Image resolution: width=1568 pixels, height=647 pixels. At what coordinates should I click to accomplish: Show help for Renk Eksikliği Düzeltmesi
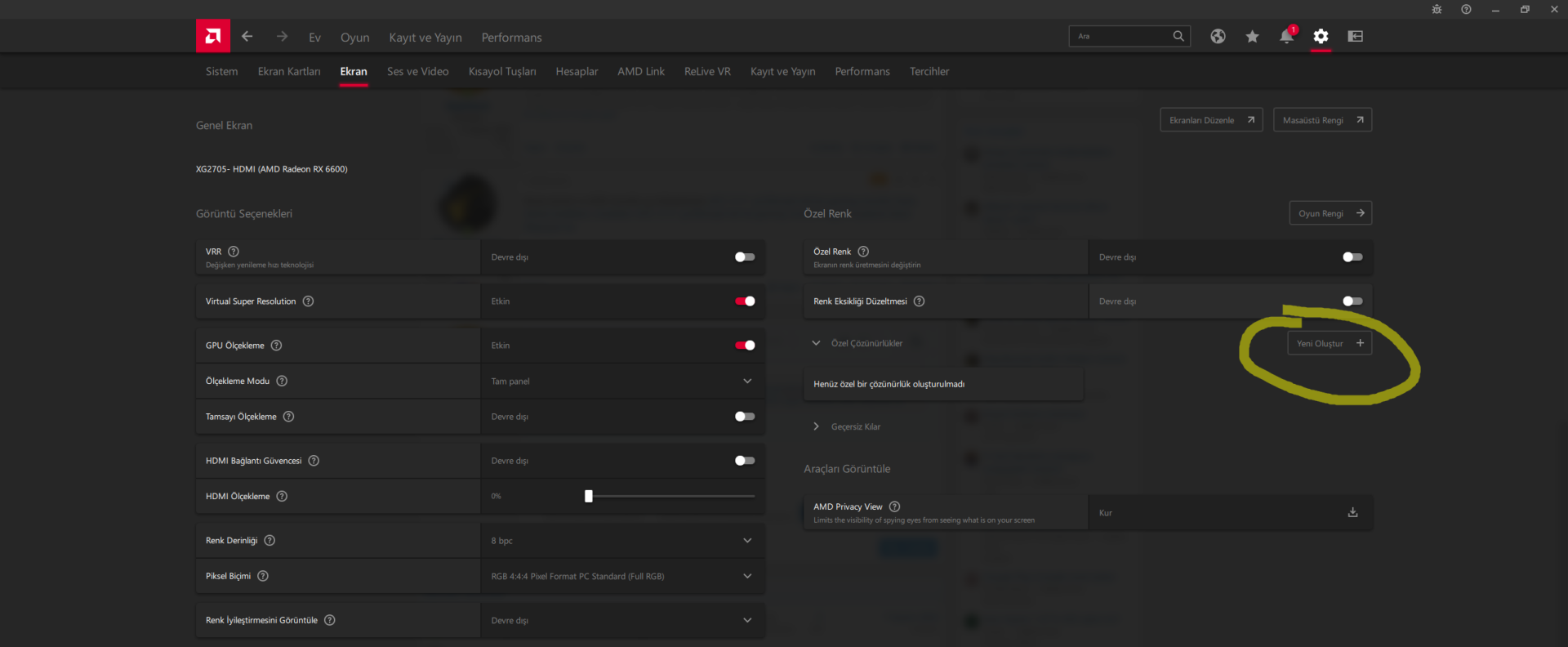pos(919,301)
